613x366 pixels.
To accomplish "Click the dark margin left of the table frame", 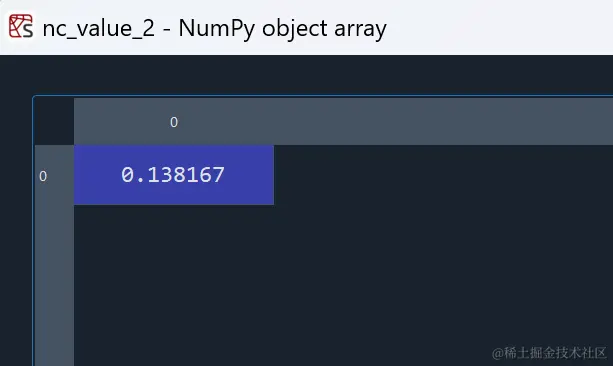I will (16, 231).
